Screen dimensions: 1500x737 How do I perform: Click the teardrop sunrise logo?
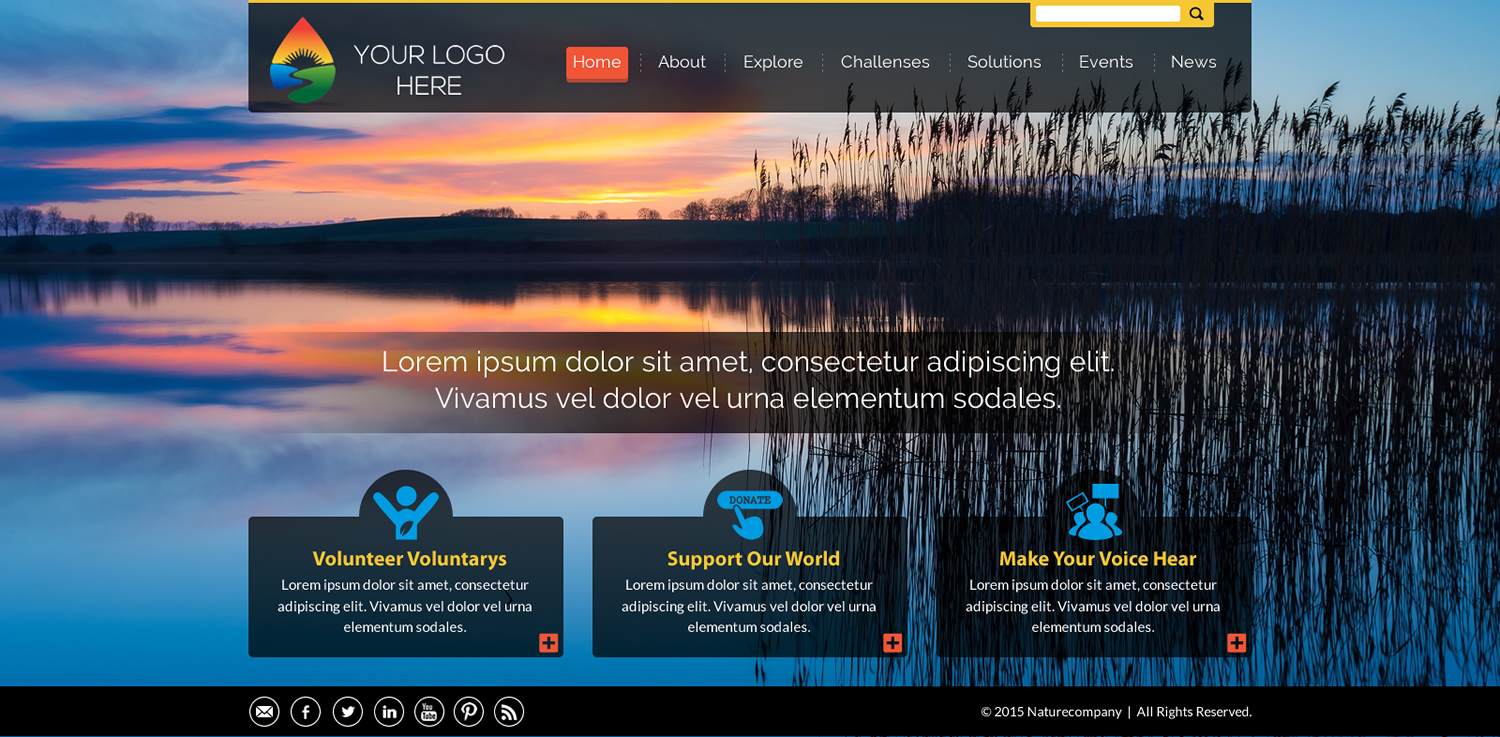pyautogui.click(x=301, y=57)
